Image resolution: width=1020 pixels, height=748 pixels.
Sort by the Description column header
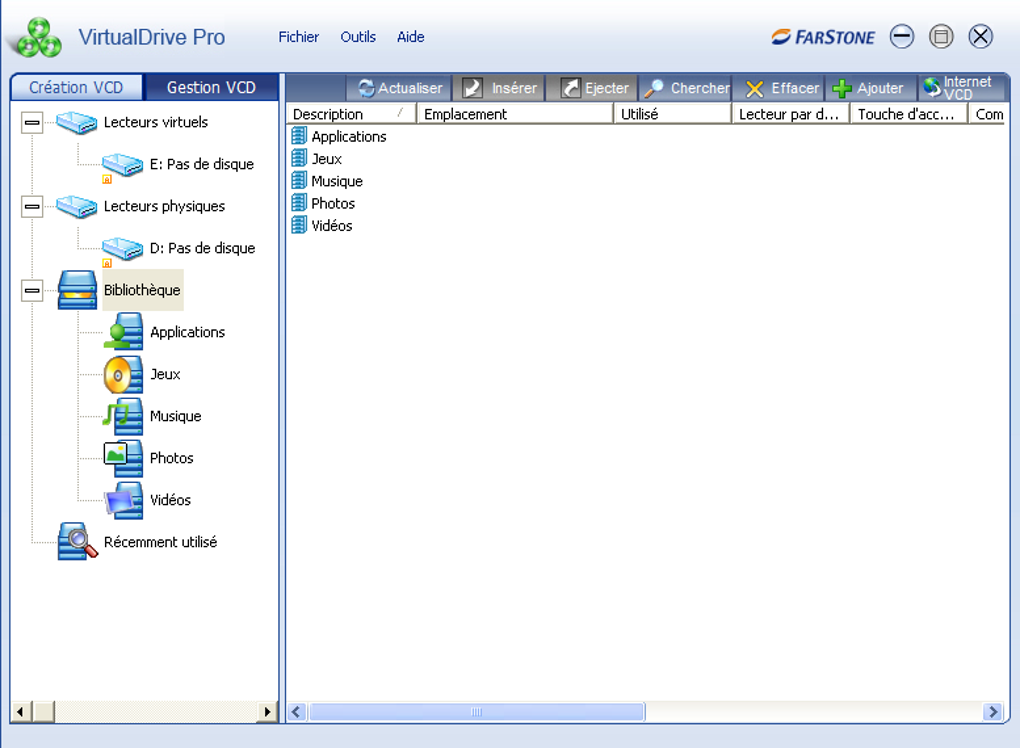click(x=351, y=114)
